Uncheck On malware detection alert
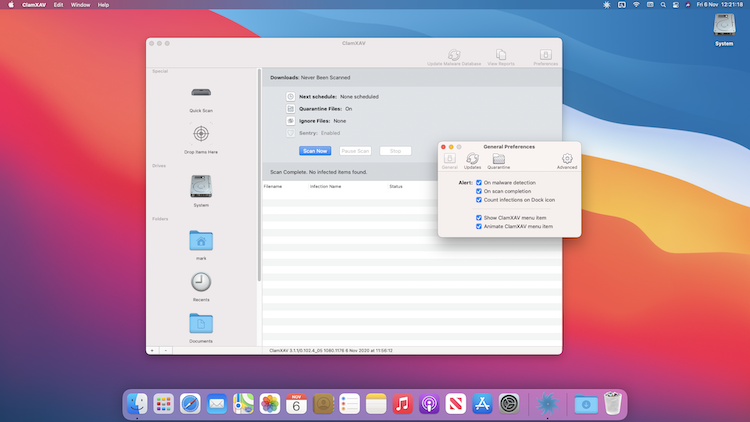This screenshot has width=750, height=422. coord(479,183)
